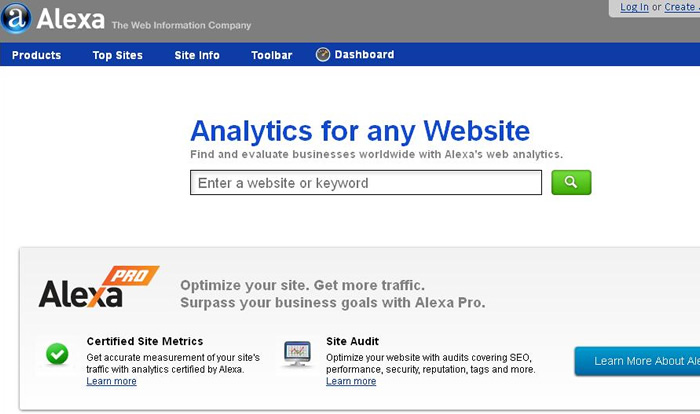700x414 pixels.
Task: Select Site Info in navigation bar
Action: [x=197, y=55]
